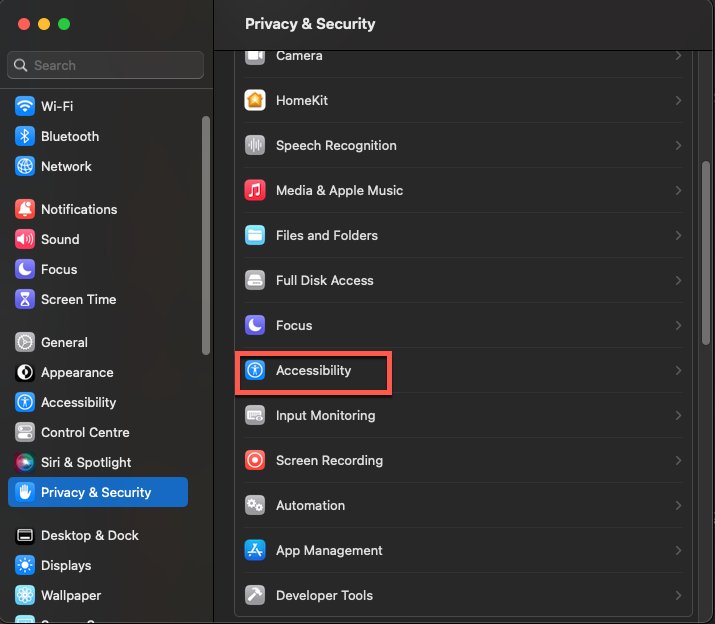Open the Full Disk Access label

click(325, 281)
